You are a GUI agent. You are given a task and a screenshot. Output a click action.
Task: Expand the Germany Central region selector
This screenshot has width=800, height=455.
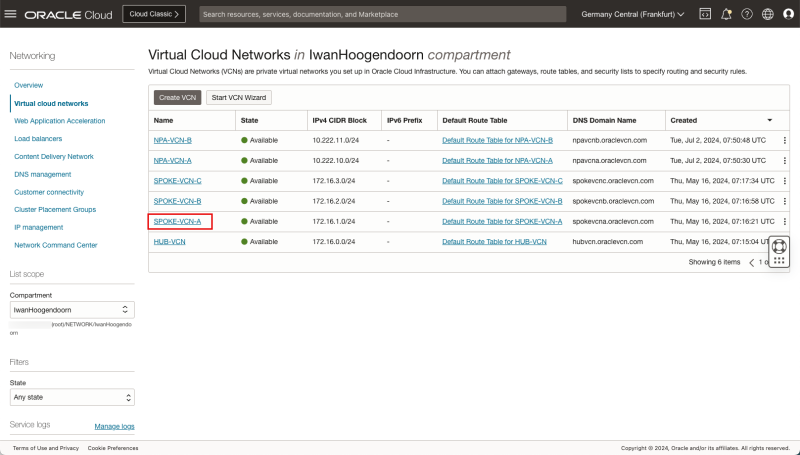pyautogui.click(x=633, y=14)
